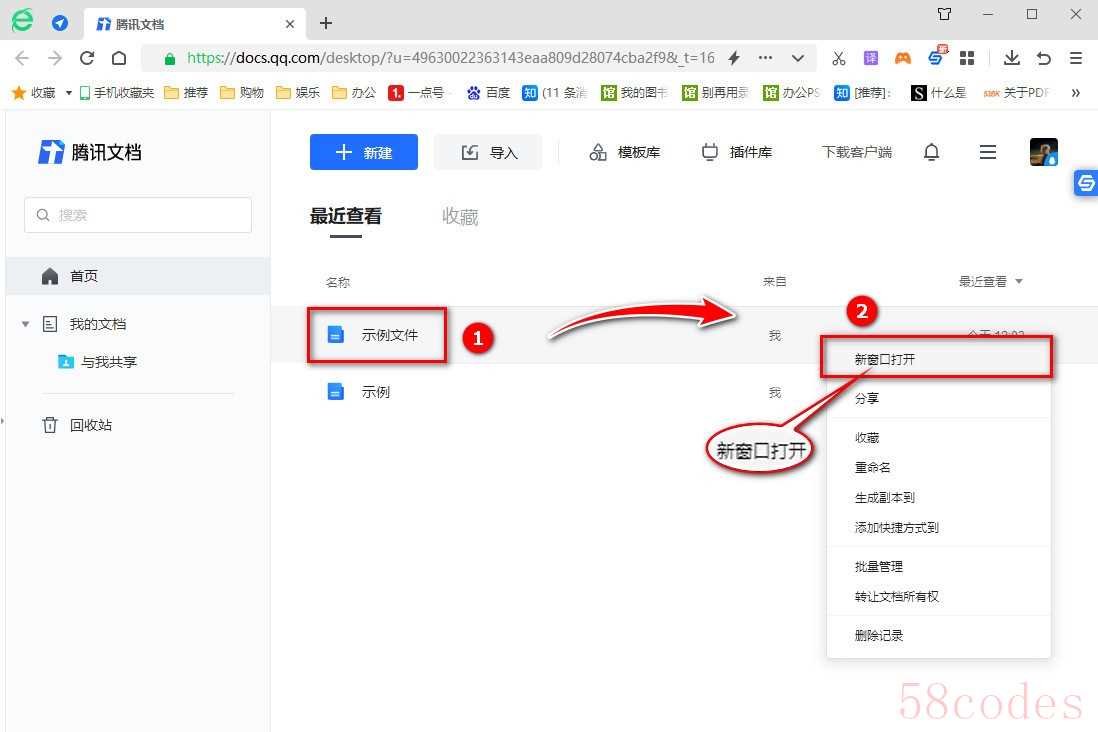1098x732 pixels.
Task: Expand the 收藏 bookmark dropdown arrow
Action: (69, 92)
